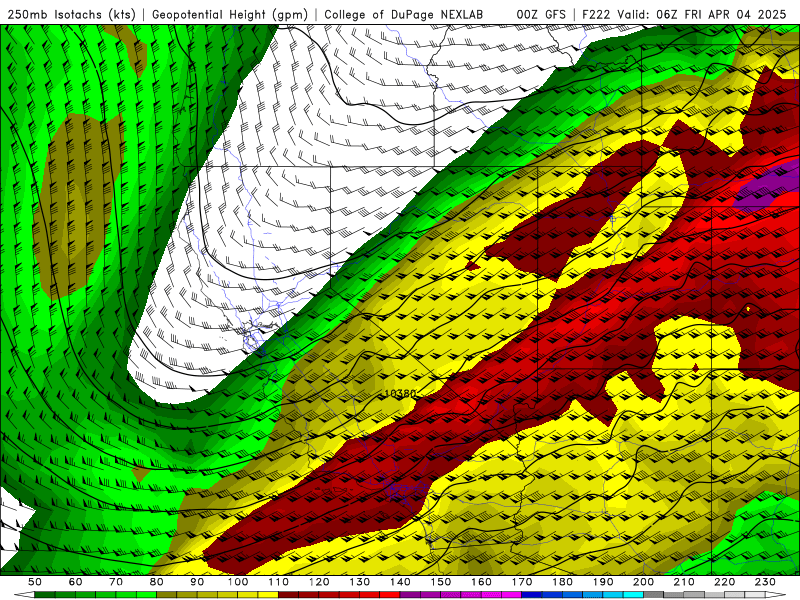Screen dimensions: 800x600
Task: Click the 190 value on the color scale
Action: pyautogui.click(x=603, y=582)
